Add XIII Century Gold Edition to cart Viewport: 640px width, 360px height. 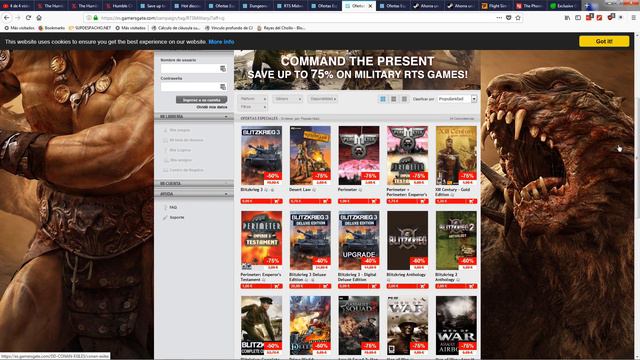tap(471, 201)
